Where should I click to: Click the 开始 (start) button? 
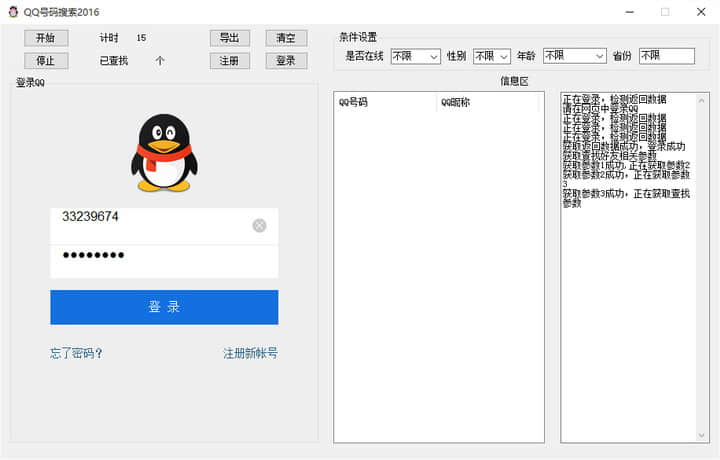tap(46, 38)
